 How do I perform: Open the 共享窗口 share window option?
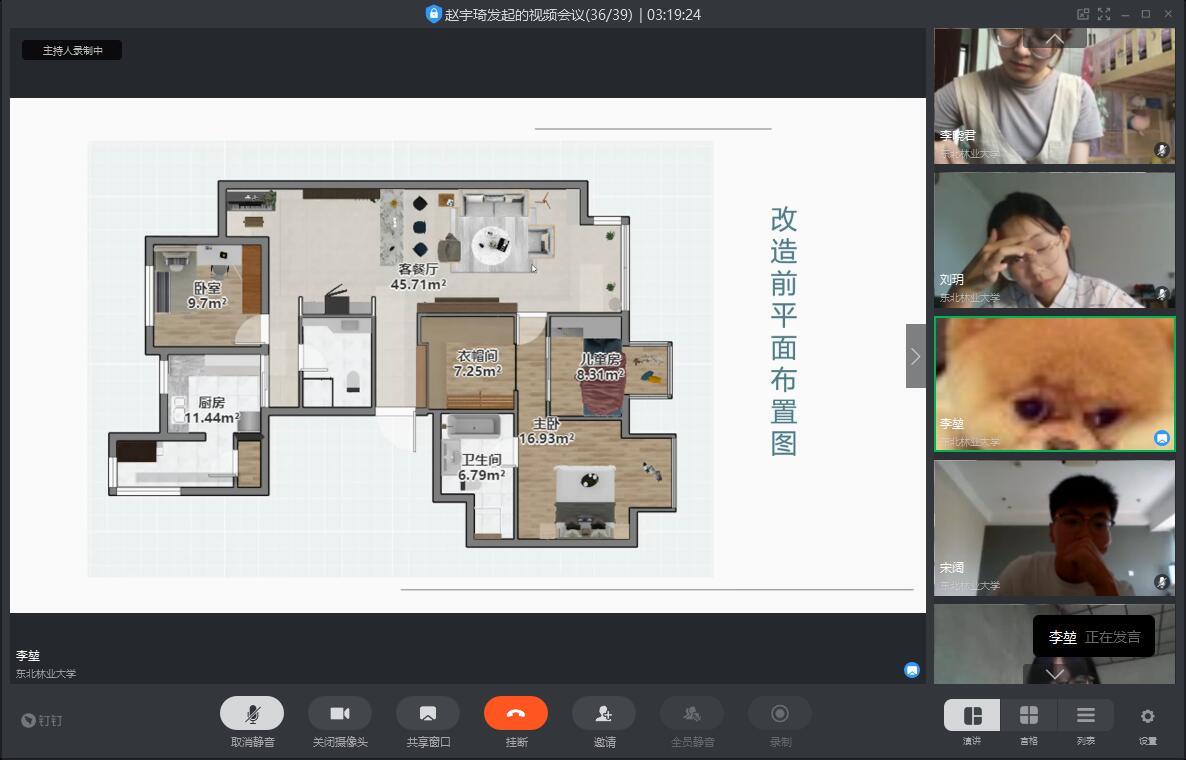point(428,714)
